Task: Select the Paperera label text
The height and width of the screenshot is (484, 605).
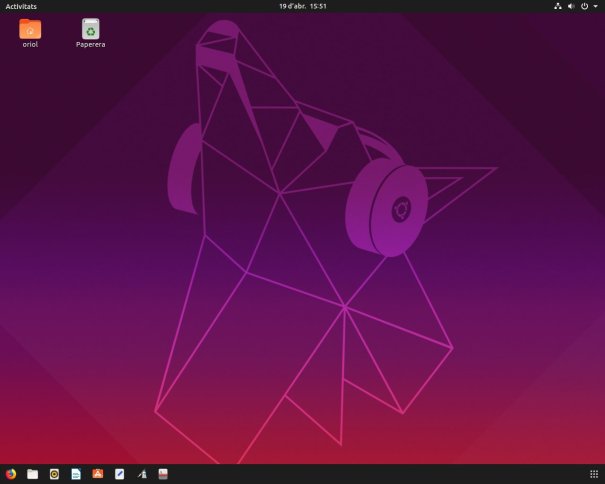Action: click(x=90, y=45)
